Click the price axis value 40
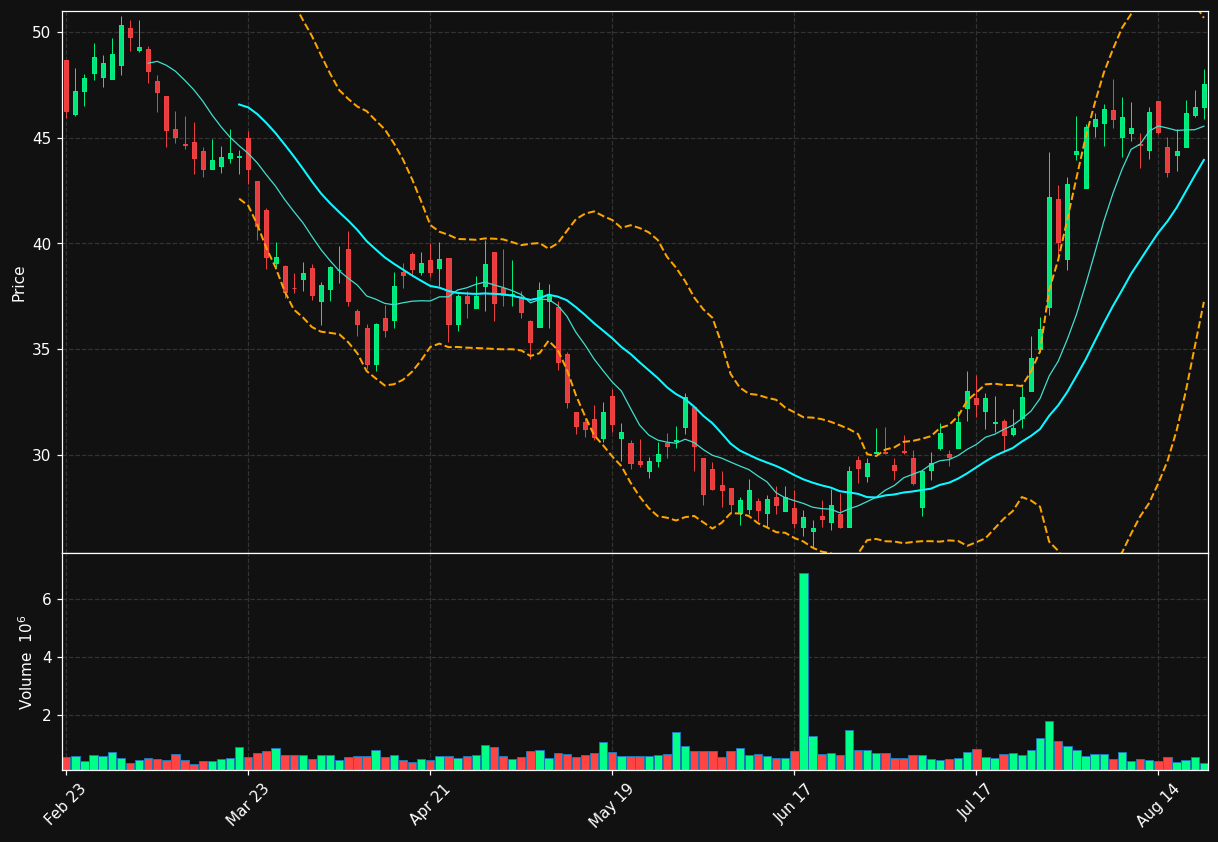This screenshot has height=842, width=1218. point(40,244)
